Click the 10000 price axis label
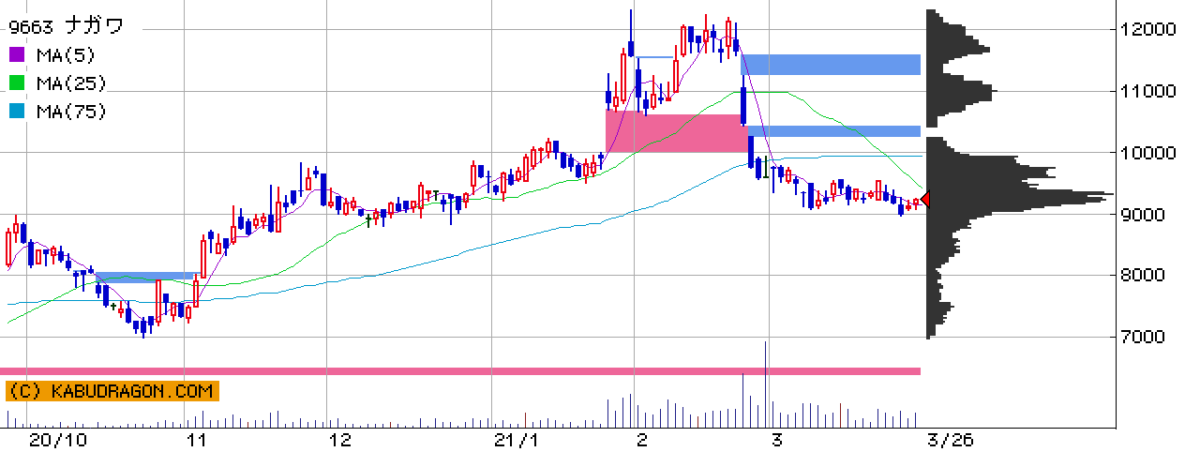 coord(1147,153)
